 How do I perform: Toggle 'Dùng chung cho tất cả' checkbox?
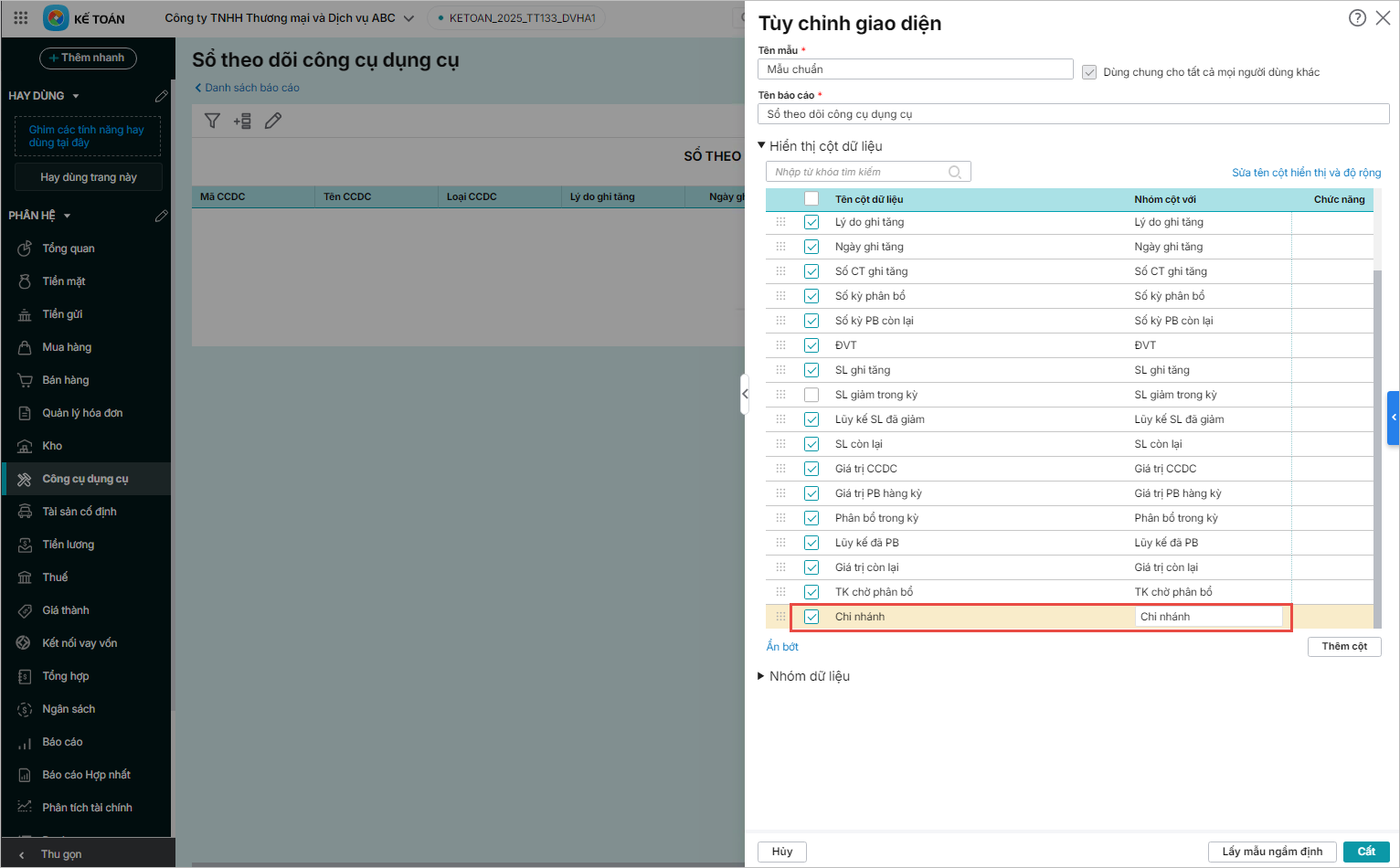coord(1089,72)
